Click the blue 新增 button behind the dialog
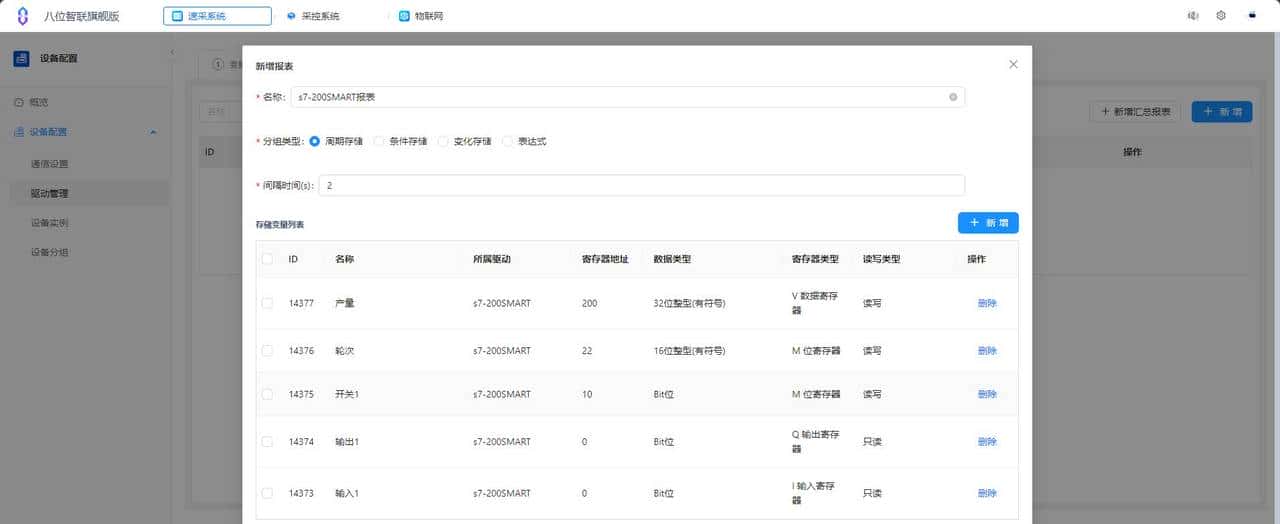The width and height of the screenshot is (1280, 524). pos(1221,112)
